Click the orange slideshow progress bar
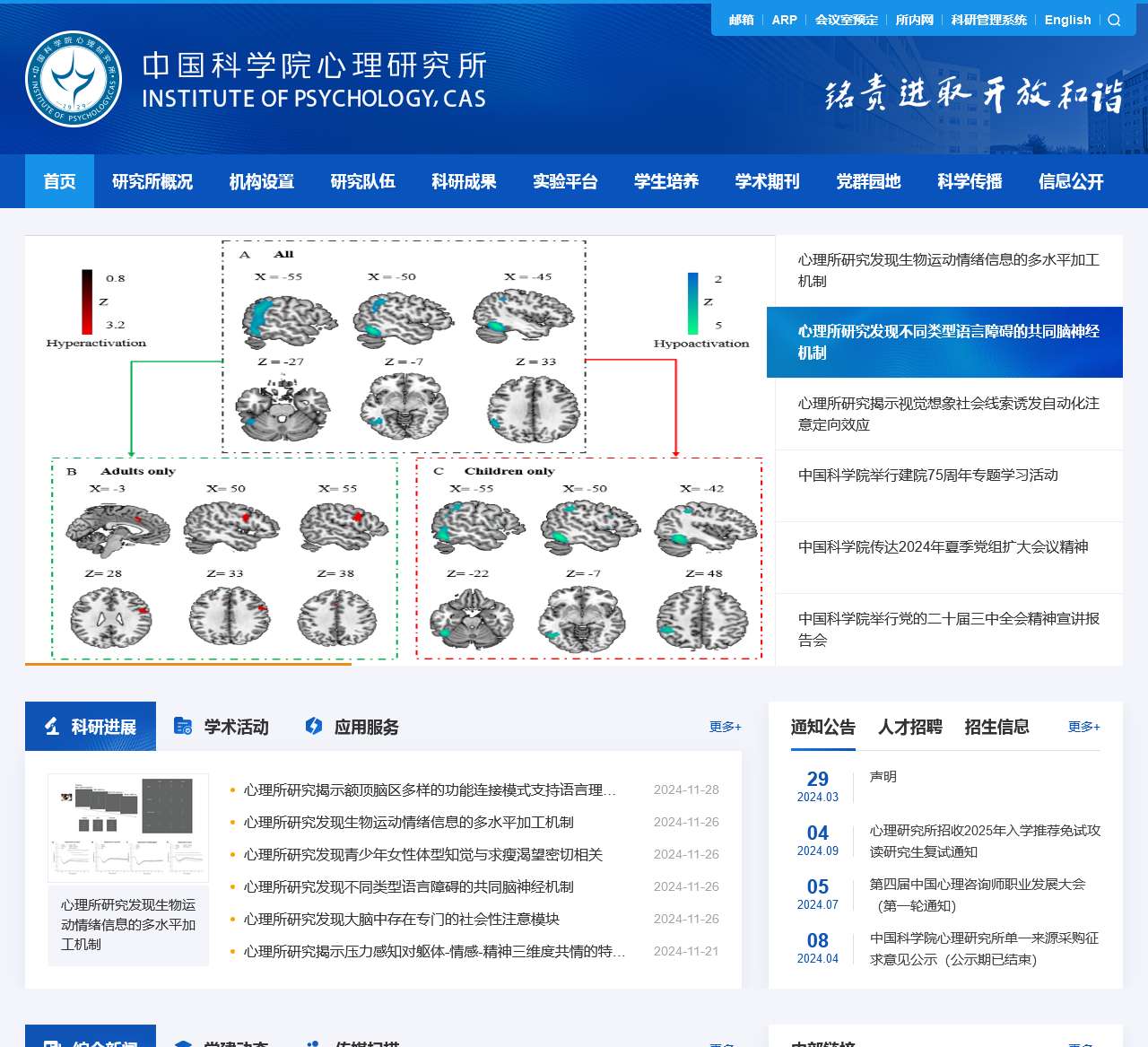 click(x=188, y=664)
